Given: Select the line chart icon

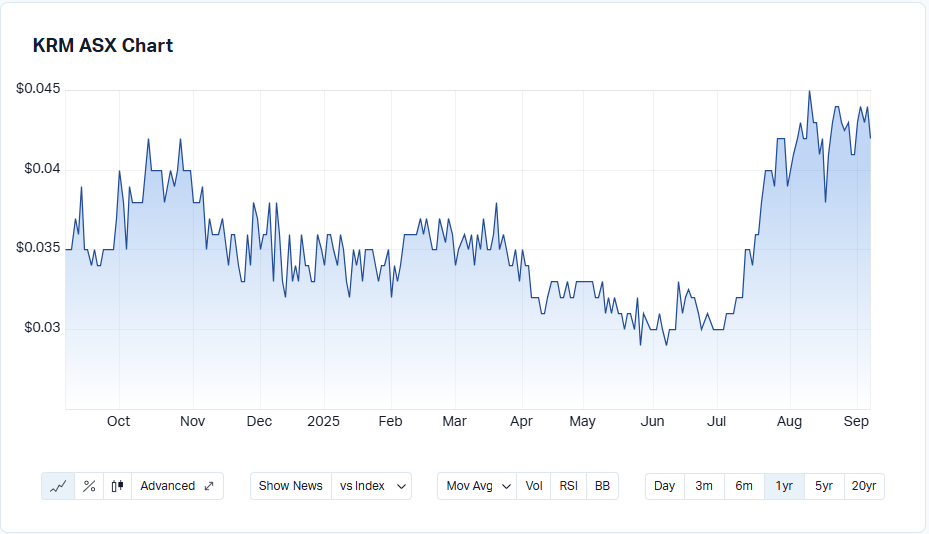Looking at the screenshot, I should tap(58, 486).
